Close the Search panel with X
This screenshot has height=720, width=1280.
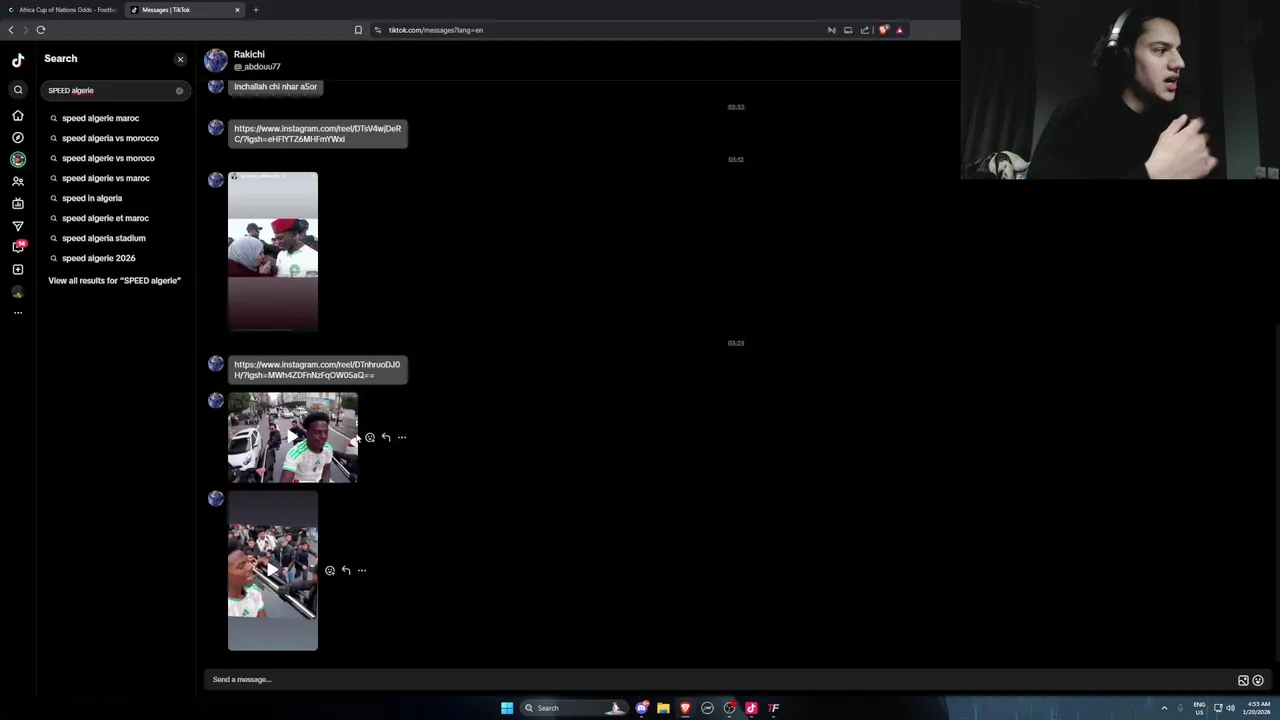pos(180,59)
